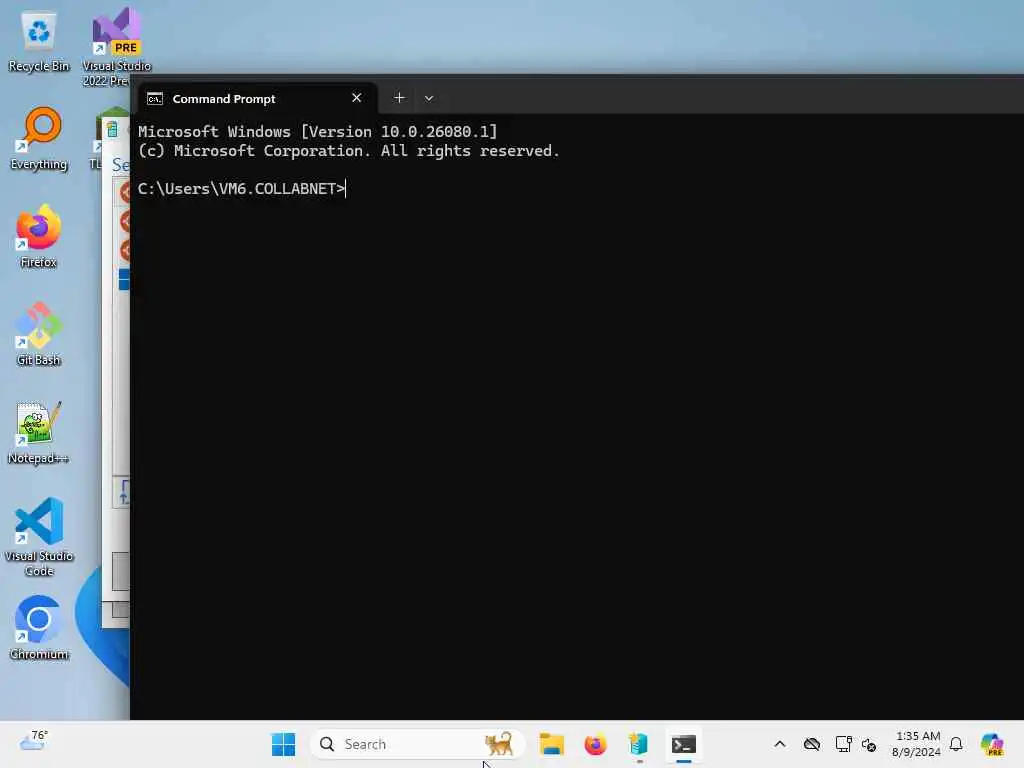This screenshot has width=1024, height=768.
Task: Open the weather widget showing 76°
Action: (x=33, y=741)
